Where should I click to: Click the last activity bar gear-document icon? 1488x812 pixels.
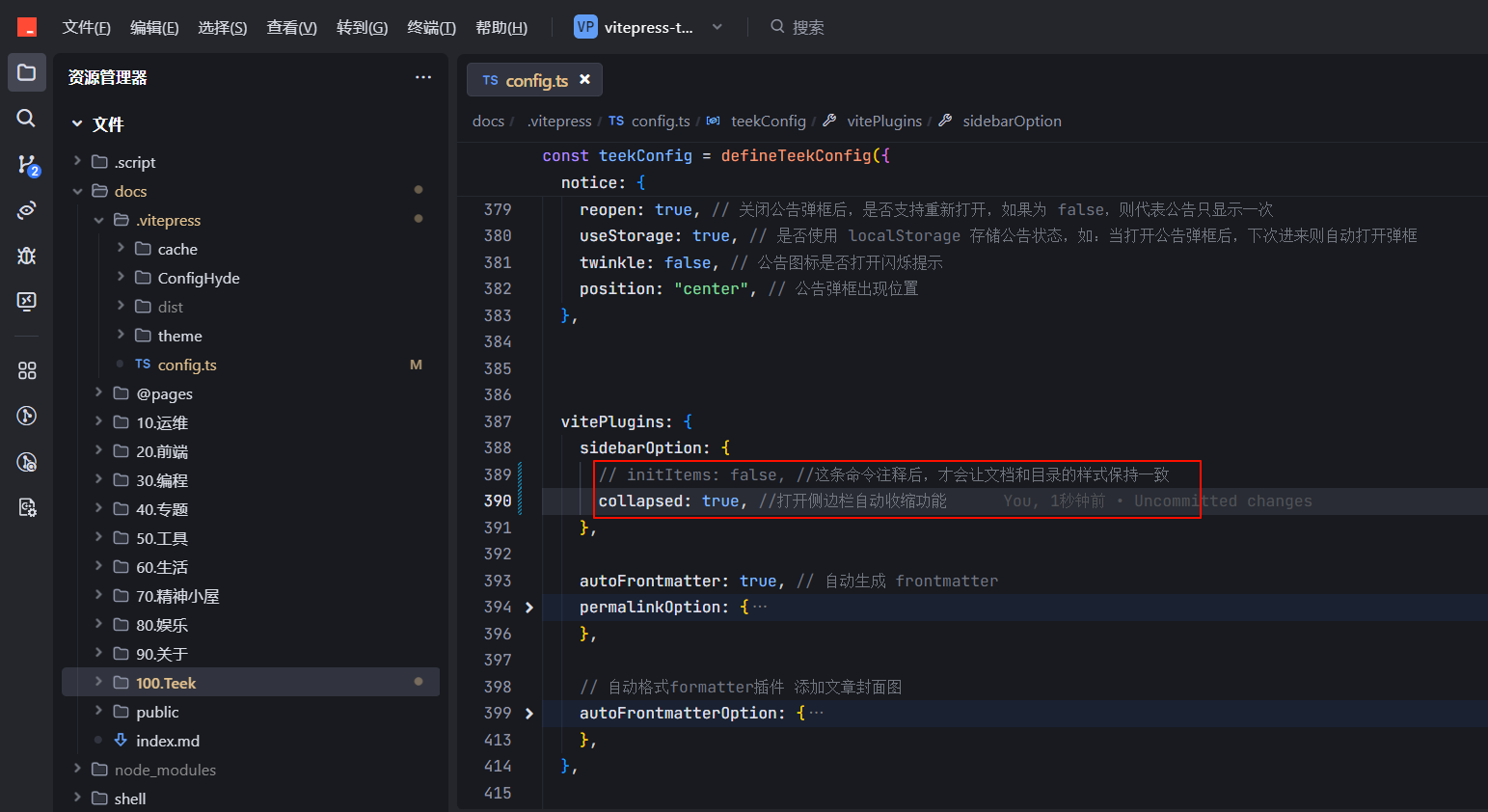tap(27, 507)
